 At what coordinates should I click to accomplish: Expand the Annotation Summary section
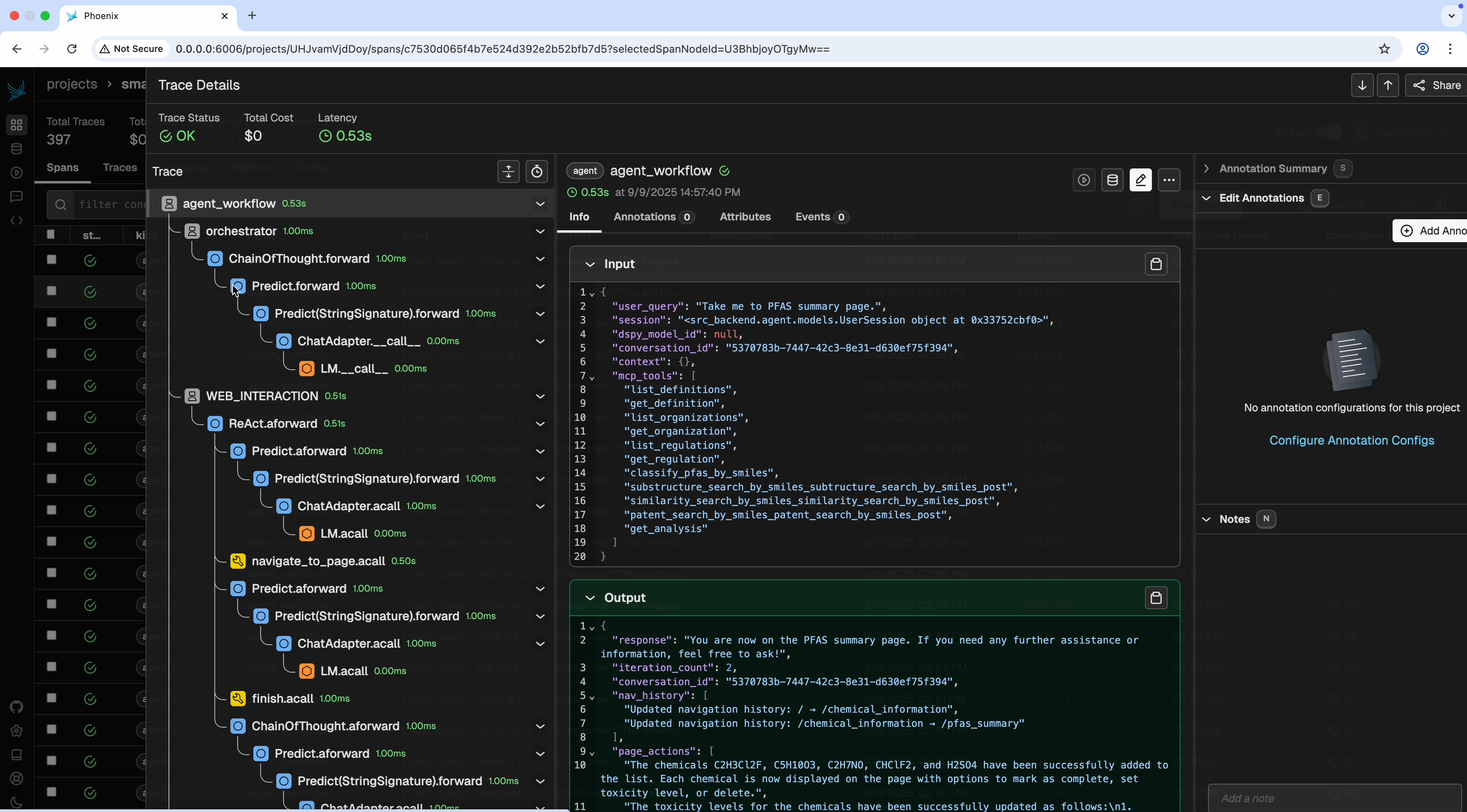tap(1206, 168)
